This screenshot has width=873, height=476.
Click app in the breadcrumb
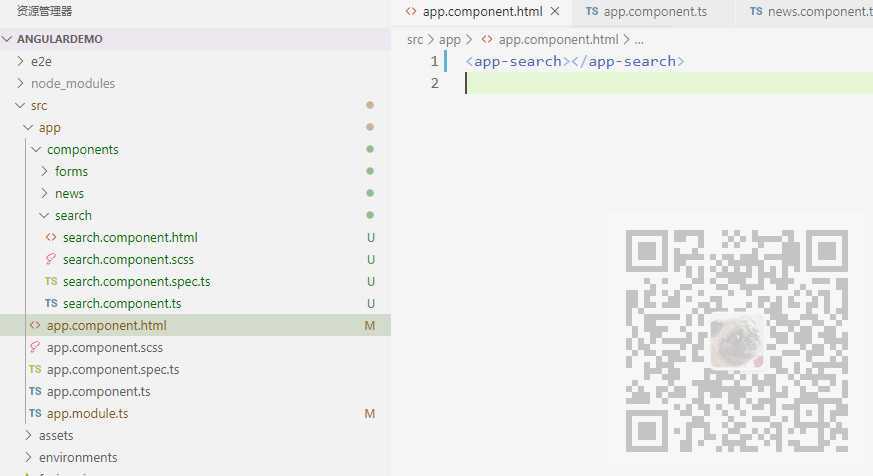(x=449, y=40)
